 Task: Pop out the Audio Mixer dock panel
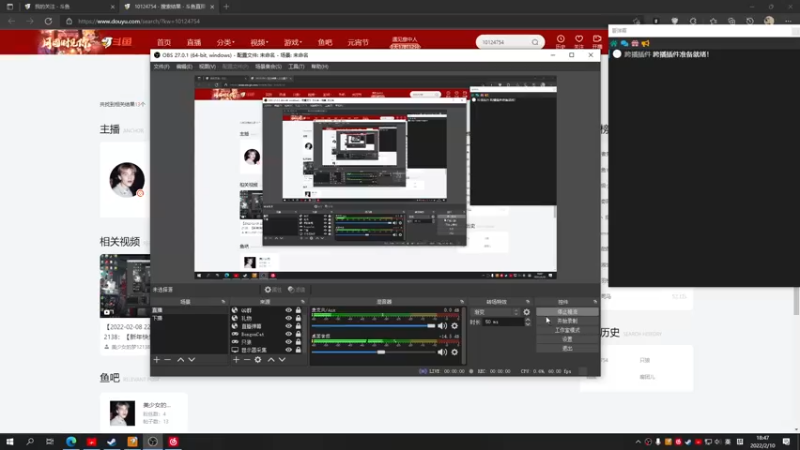tap(462, 302)
